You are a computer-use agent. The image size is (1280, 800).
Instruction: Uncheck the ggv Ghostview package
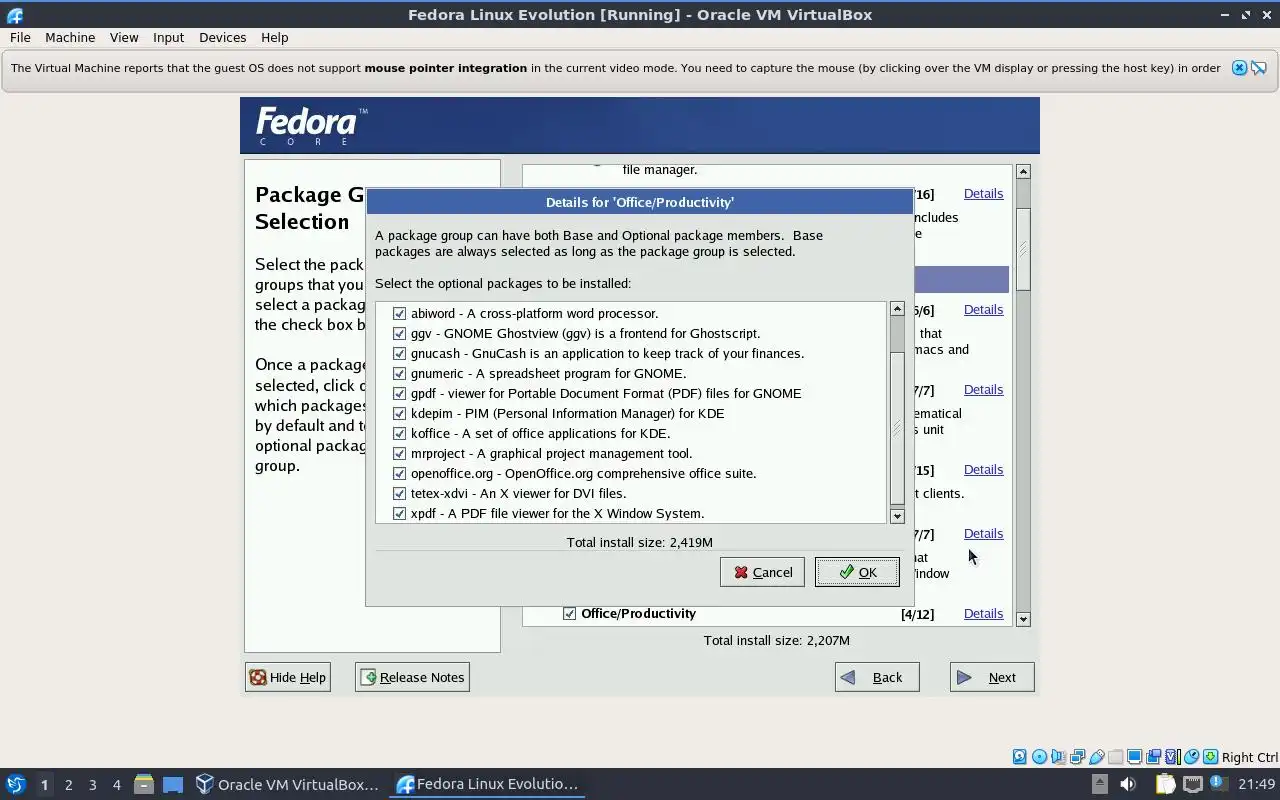399,333
